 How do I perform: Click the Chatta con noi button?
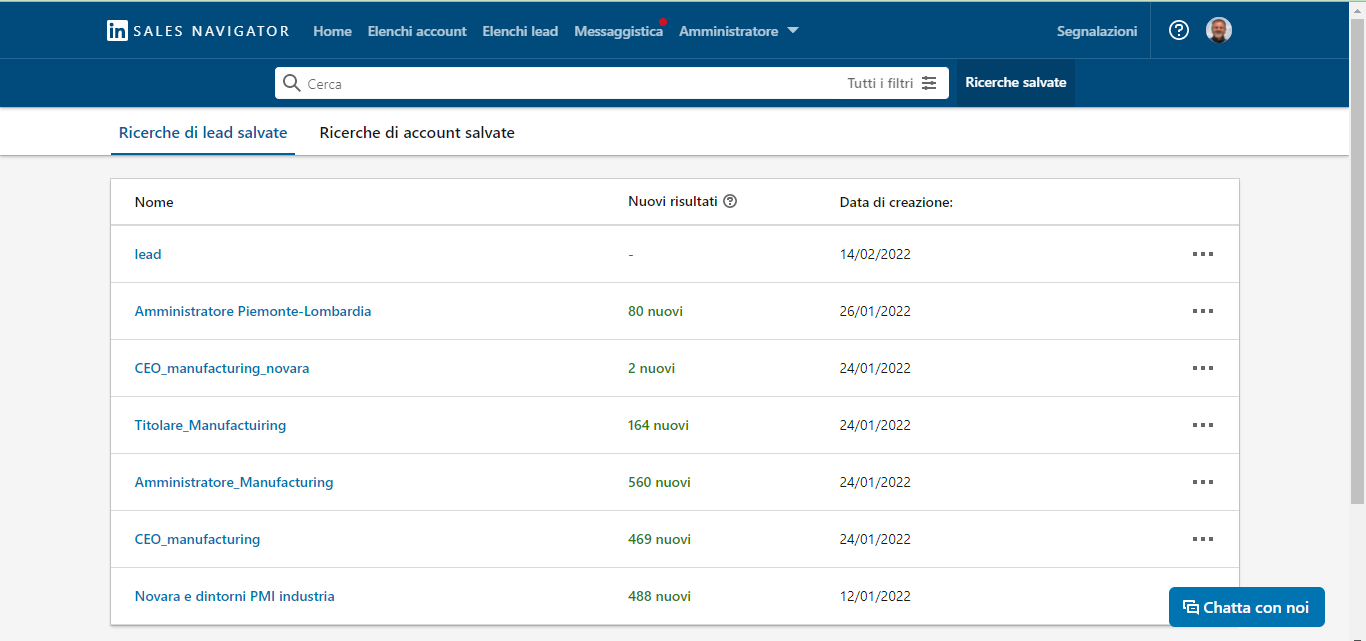[x=1246, y=607]
